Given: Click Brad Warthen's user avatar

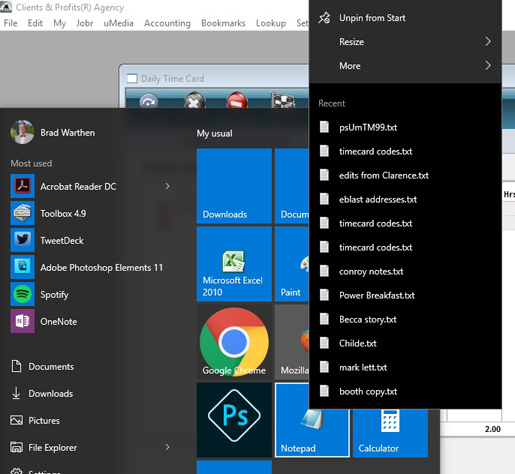Looking at the screenshot, I should [22, 132].
